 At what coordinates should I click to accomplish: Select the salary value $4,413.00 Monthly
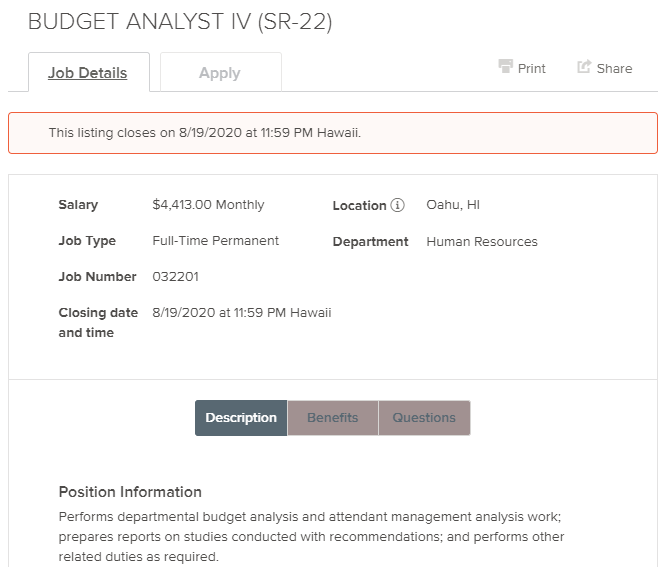tap(208, 205)
